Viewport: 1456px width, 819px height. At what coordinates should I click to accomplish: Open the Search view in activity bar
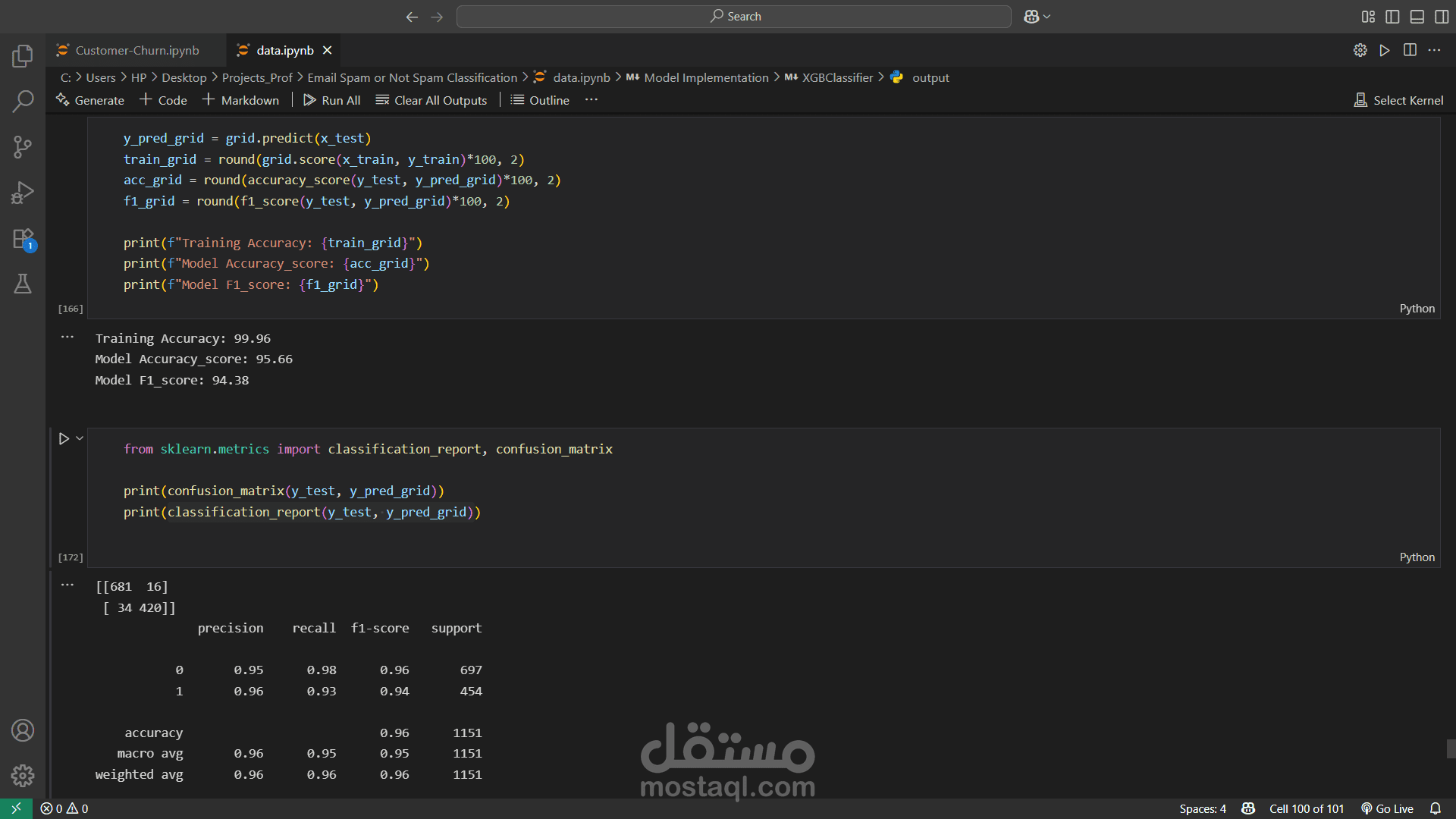click(x=23, y=101)
